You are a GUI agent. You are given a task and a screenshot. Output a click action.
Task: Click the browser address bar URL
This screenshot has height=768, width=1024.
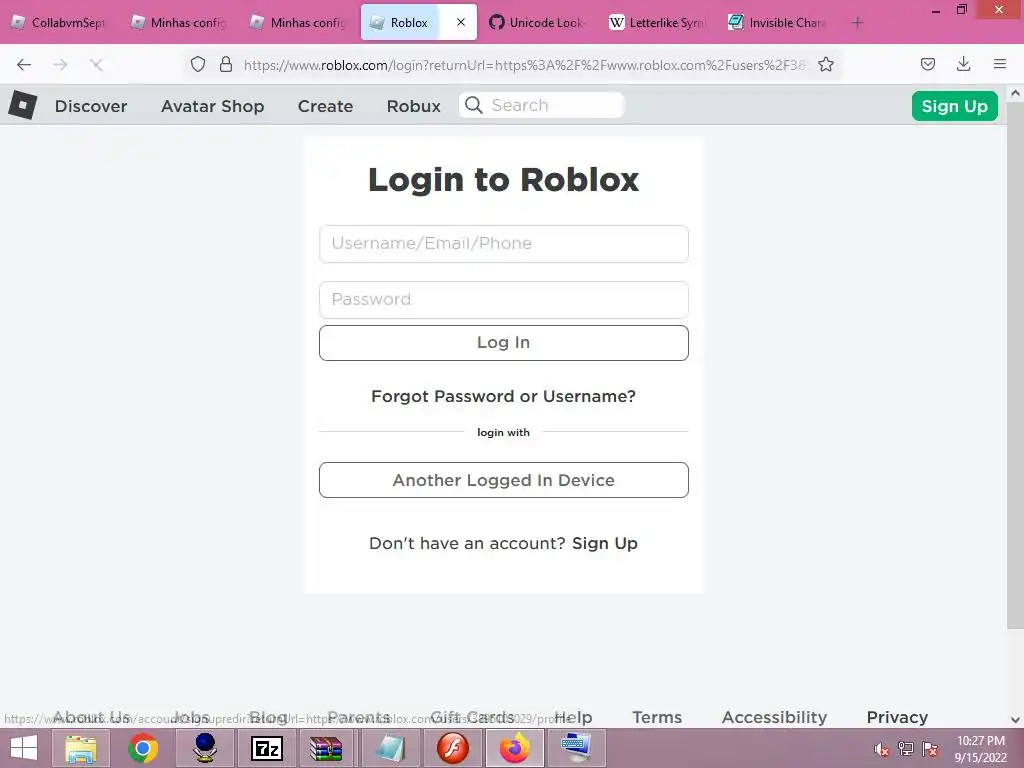click(x=524, y=65)
